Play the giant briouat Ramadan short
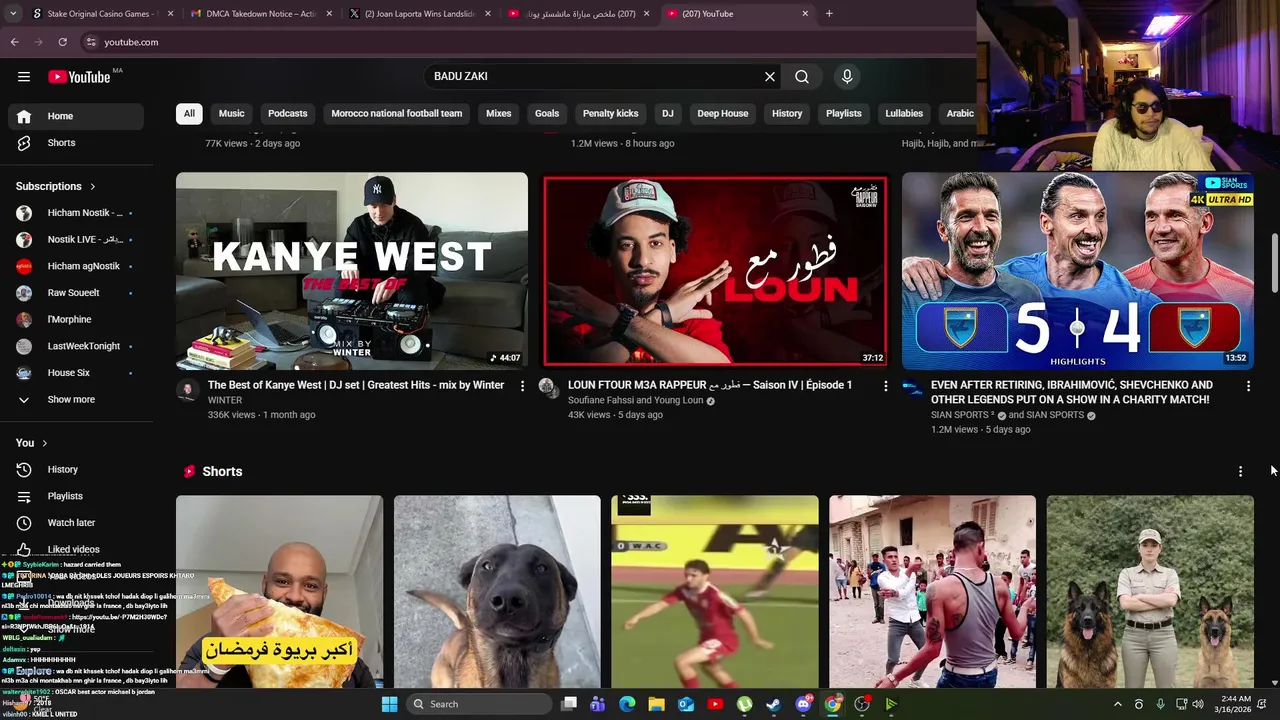 click(279, 592)
